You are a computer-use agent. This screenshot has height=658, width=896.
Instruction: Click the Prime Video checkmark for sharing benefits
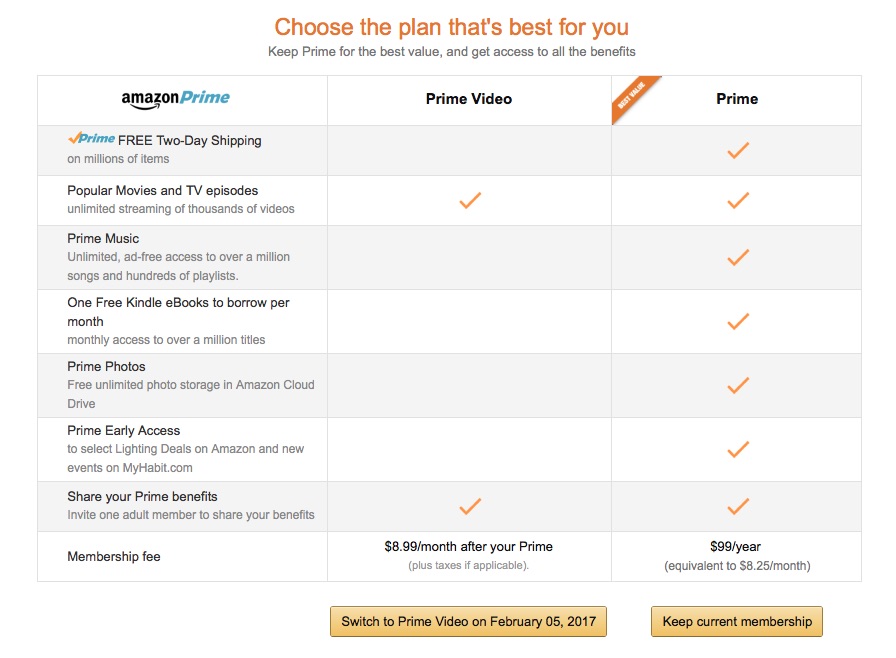click(x=469, y=506)
